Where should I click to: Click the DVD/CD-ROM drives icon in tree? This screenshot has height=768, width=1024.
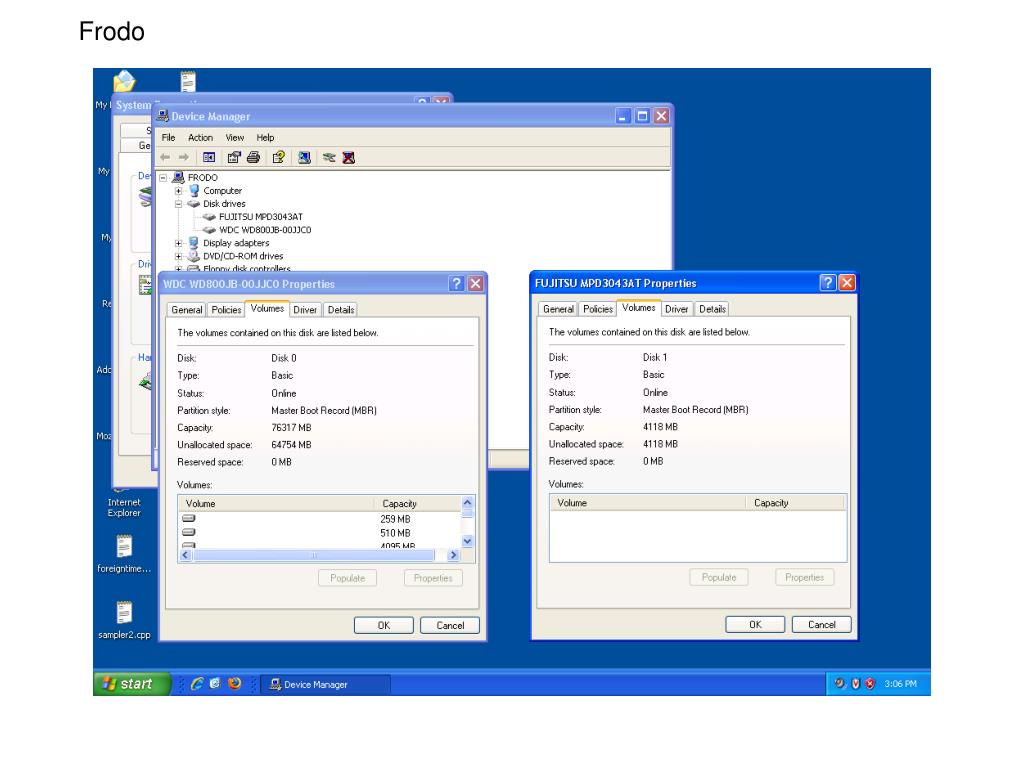(193, 256)
